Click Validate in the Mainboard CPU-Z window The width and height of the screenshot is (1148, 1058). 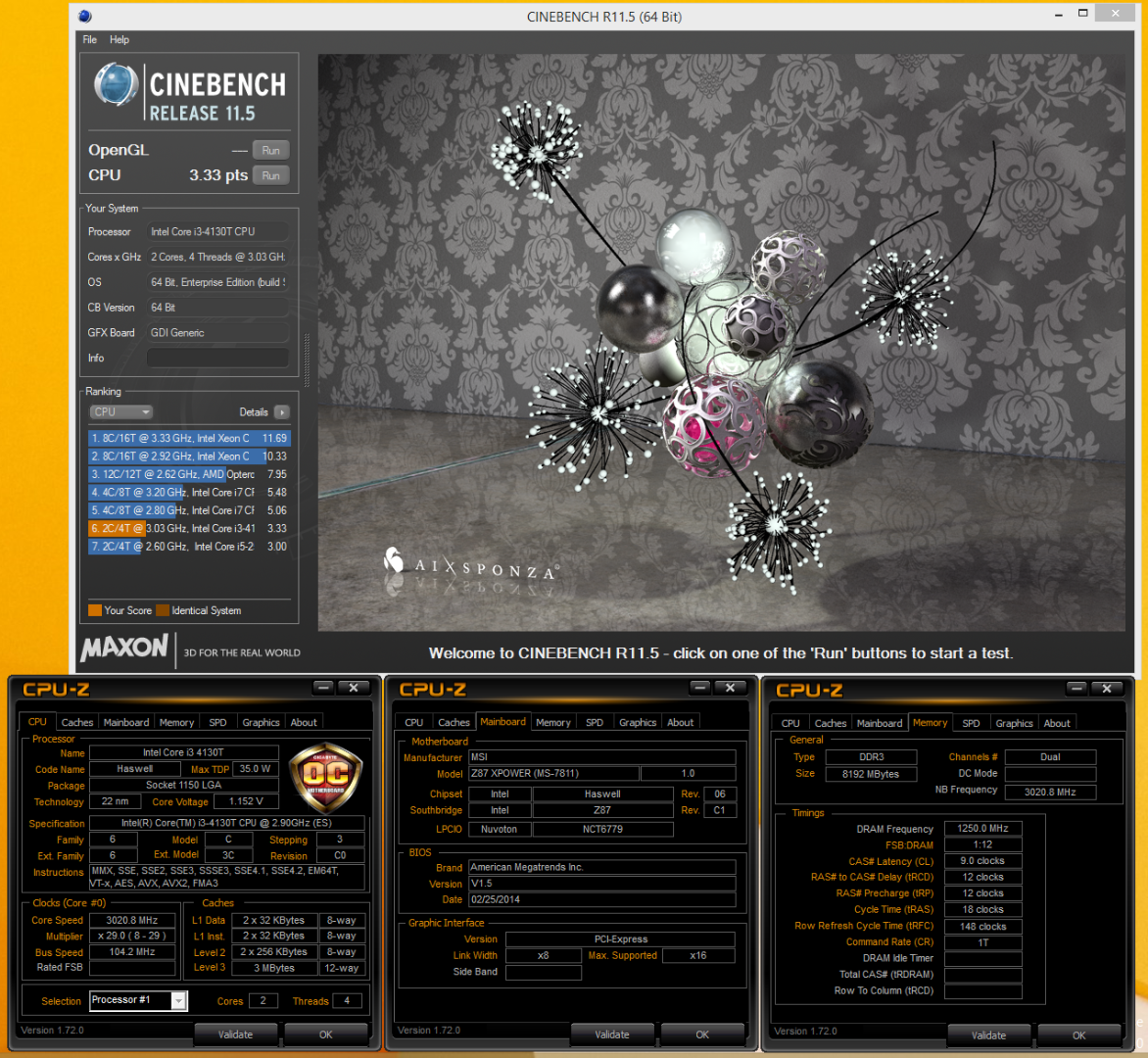pos(612,1034)
